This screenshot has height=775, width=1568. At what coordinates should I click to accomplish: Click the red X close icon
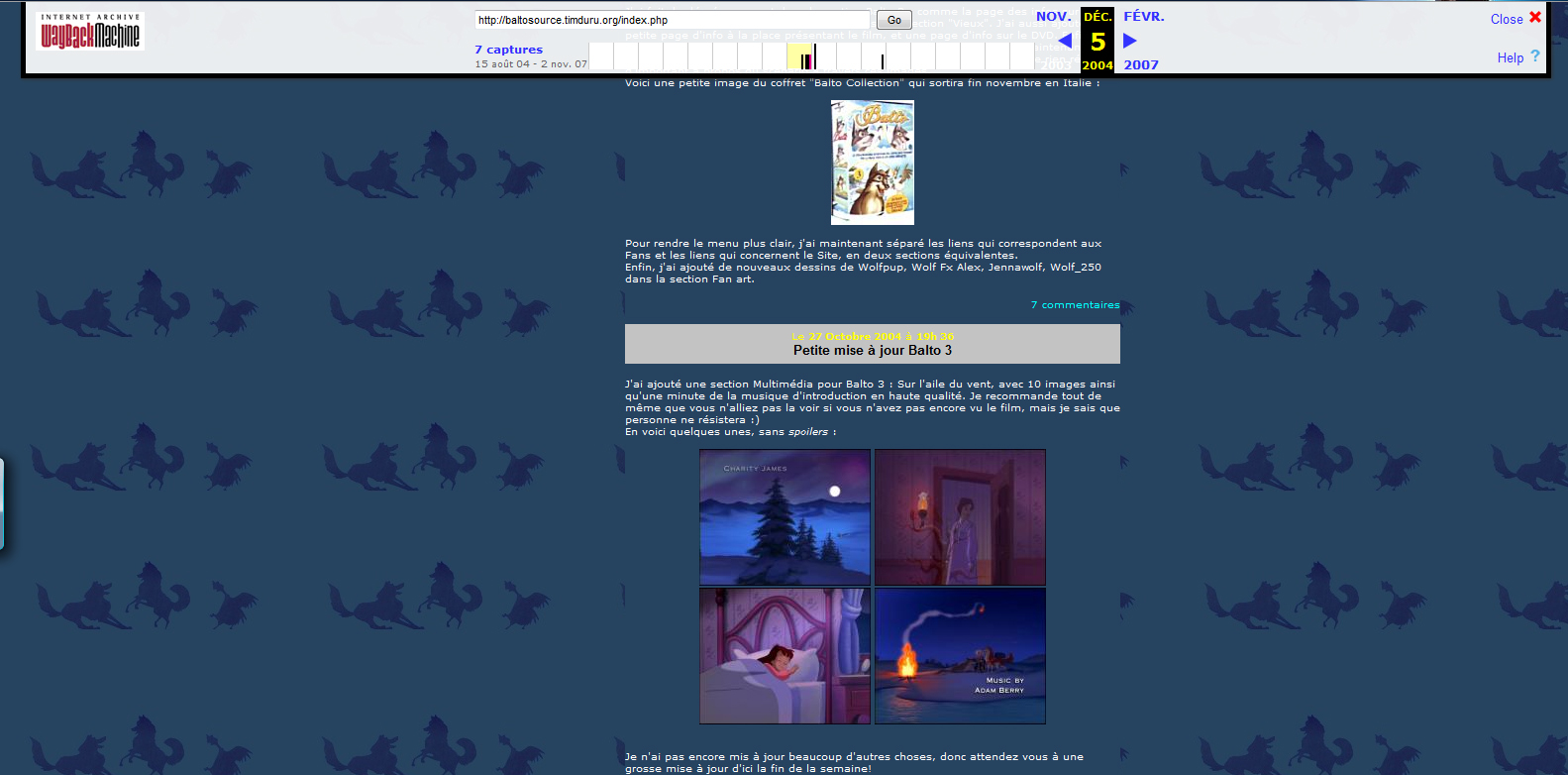[1535, 17]
